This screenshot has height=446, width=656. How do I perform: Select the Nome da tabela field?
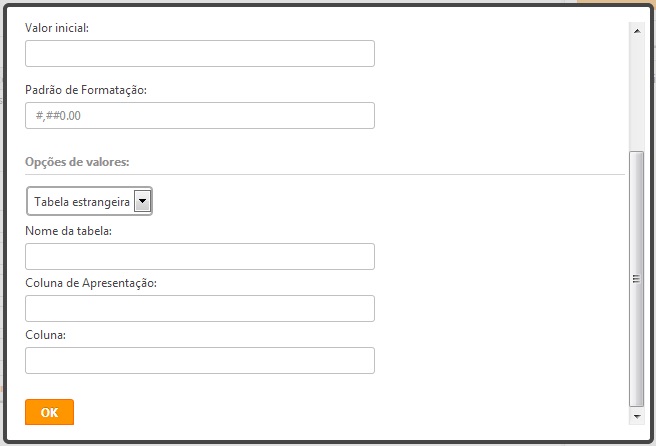coord(200,256)
